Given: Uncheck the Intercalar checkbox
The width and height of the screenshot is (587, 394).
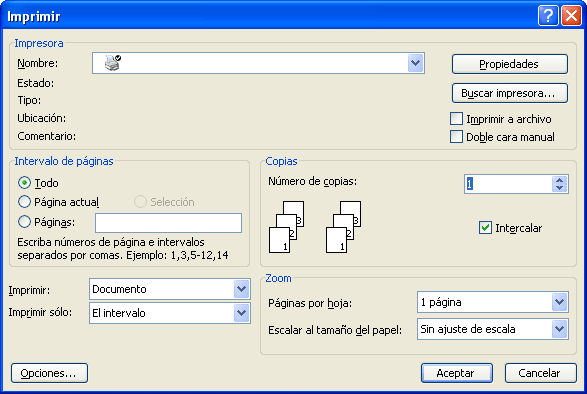Looking at the screenshot, I should pyautogui.click(x=486, y=228).
